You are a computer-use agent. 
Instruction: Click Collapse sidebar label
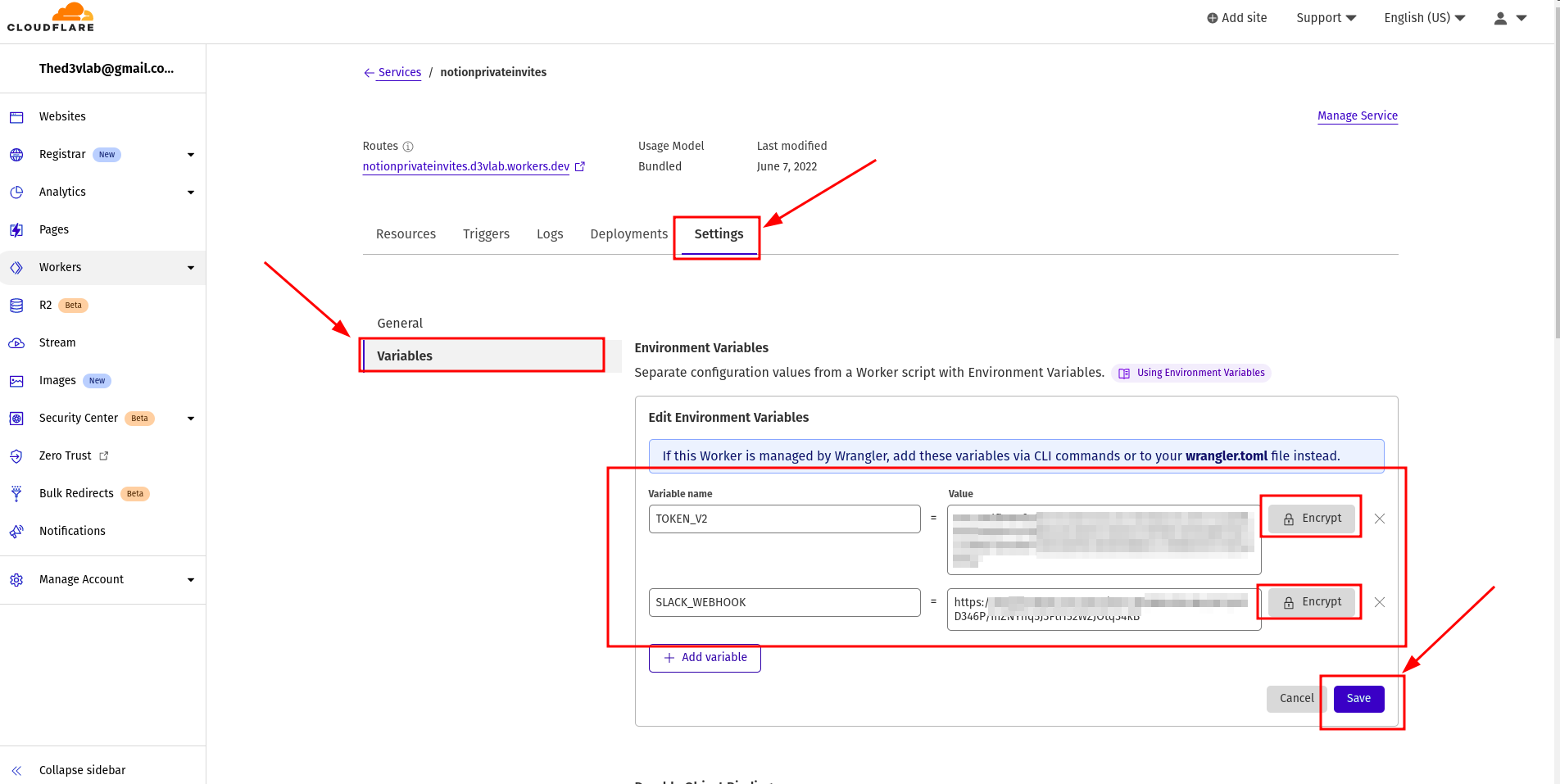[x=82, y=770]
